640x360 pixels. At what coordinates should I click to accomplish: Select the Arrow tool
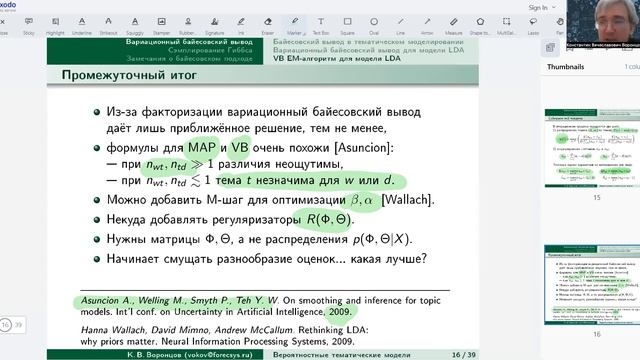click(x=427, y=25)
